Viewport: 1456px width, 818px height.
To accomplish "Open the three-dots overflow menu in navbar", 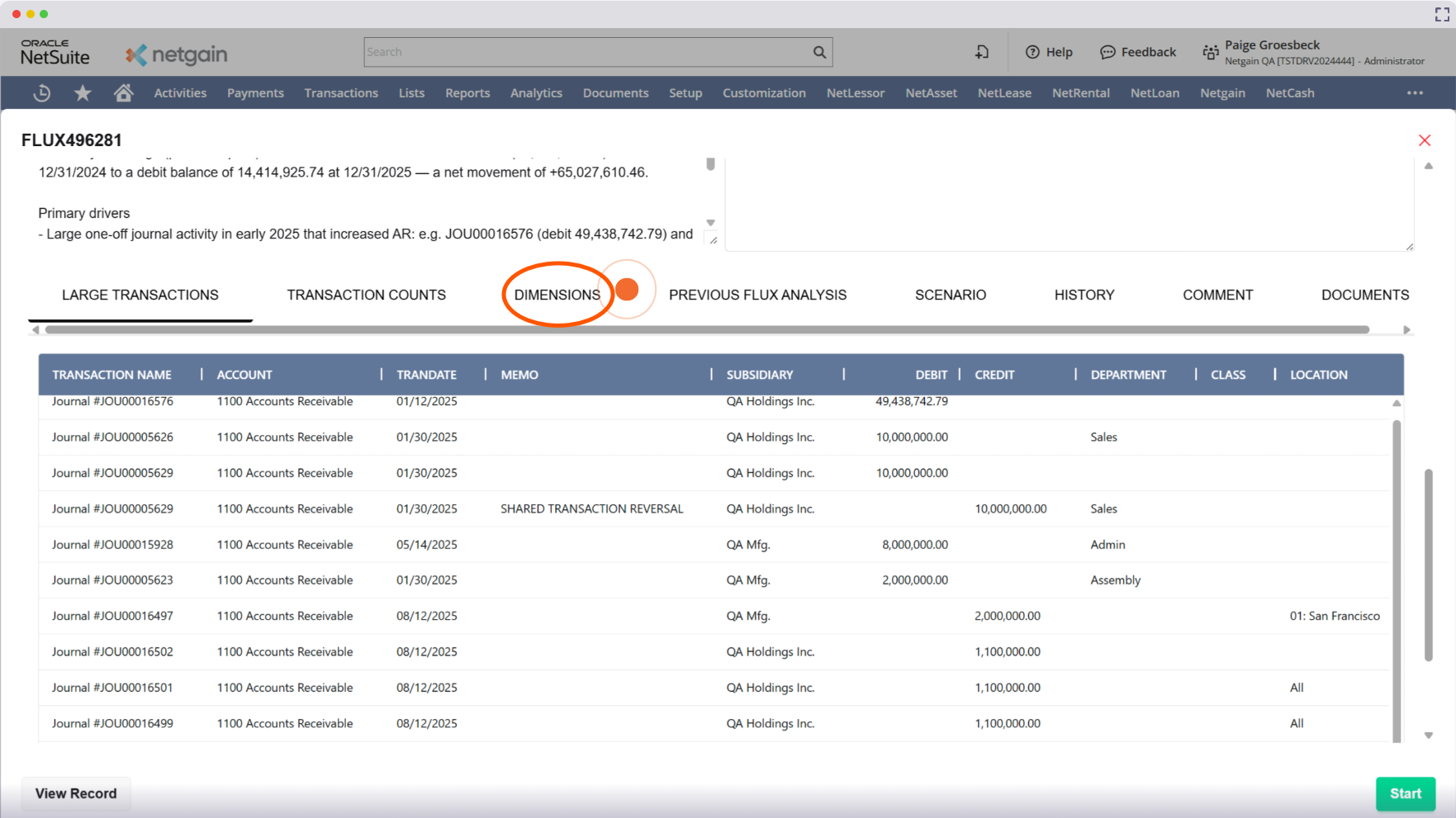I will pyautogui.click(x=1415, y=93).
